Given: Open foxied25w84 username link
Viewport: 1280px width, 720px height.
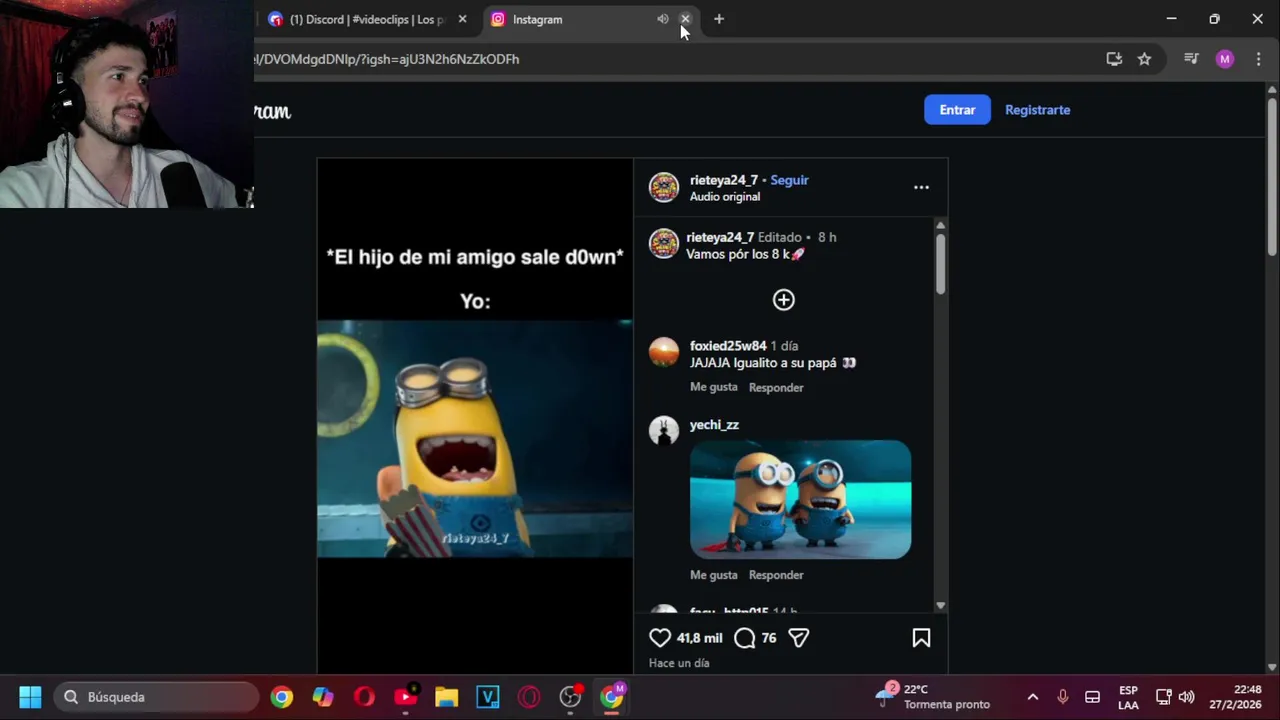Looking at the screenshot, I should tap(728, 346).
